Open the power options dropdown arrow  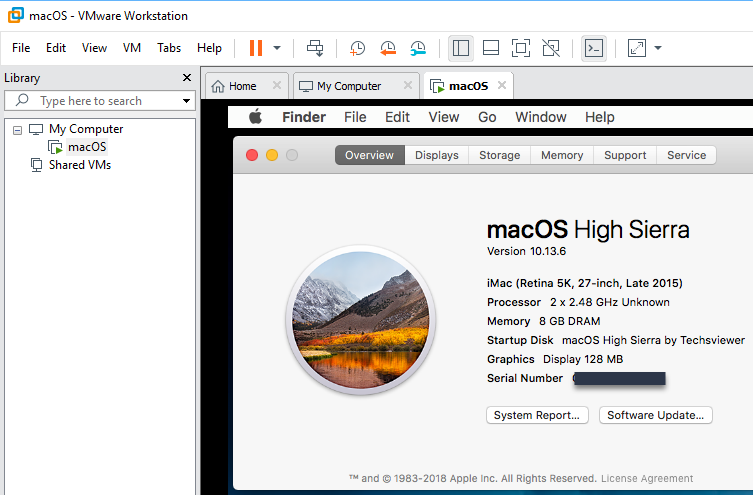click(x=277, y=48)
